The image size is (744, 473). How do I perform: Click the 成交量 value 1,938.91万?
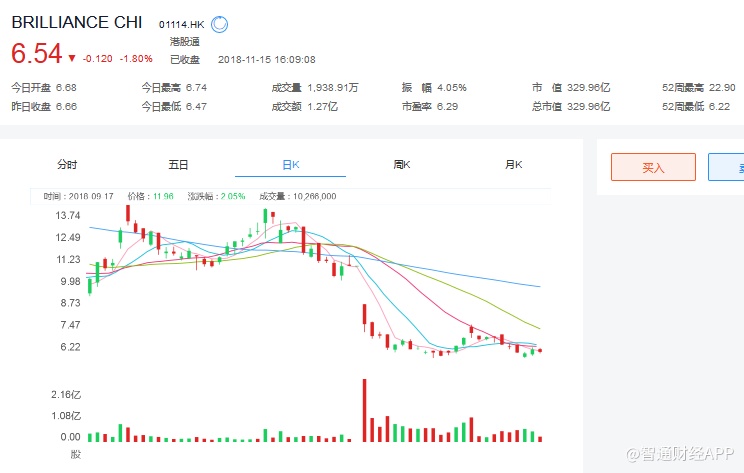point(346,87)
